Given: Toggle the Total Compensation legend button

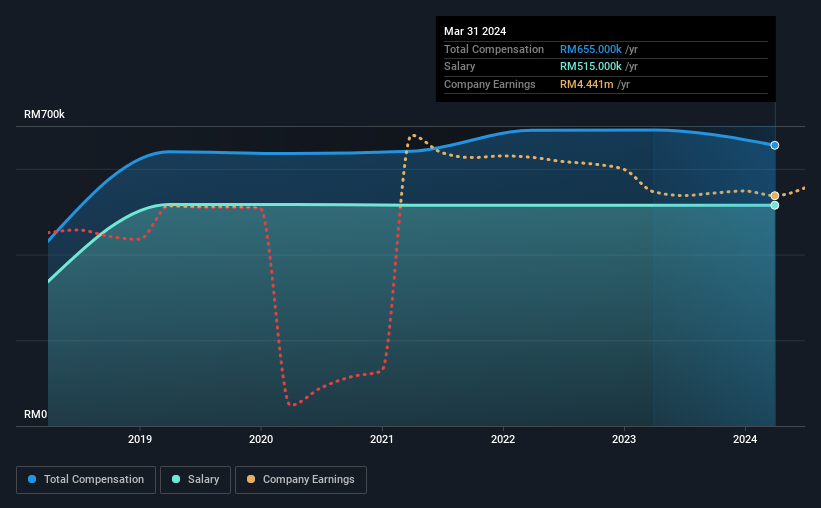Looking at the screenshot, I should click(86, 480).
